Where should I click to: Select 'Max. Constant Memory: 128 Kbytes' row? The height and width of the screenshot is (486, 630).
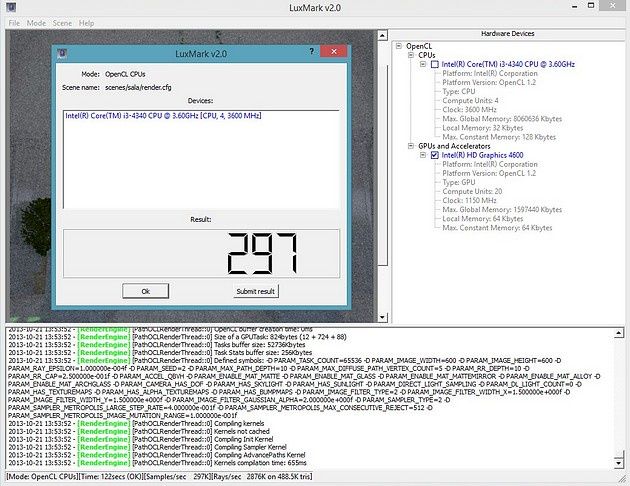tap(499, 137)
